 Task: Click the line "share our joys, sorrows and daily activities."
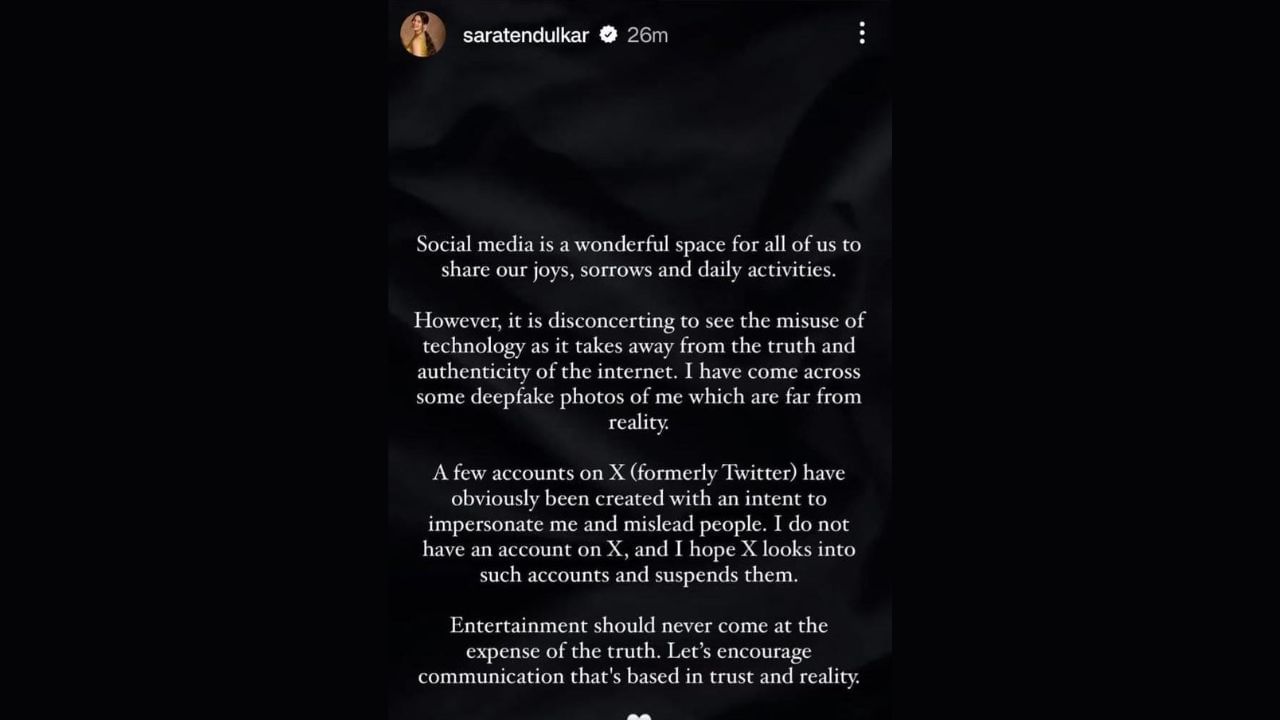click(638, 270)
